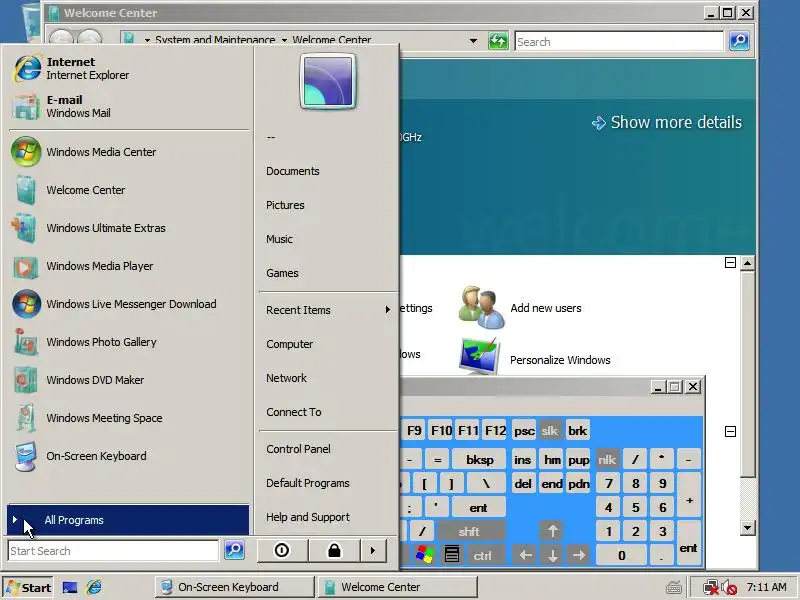The width and height of the screenshot is (800, 600).
Task: Click the taskbar clock 7:11 AM
Action: tap(766, 587)
